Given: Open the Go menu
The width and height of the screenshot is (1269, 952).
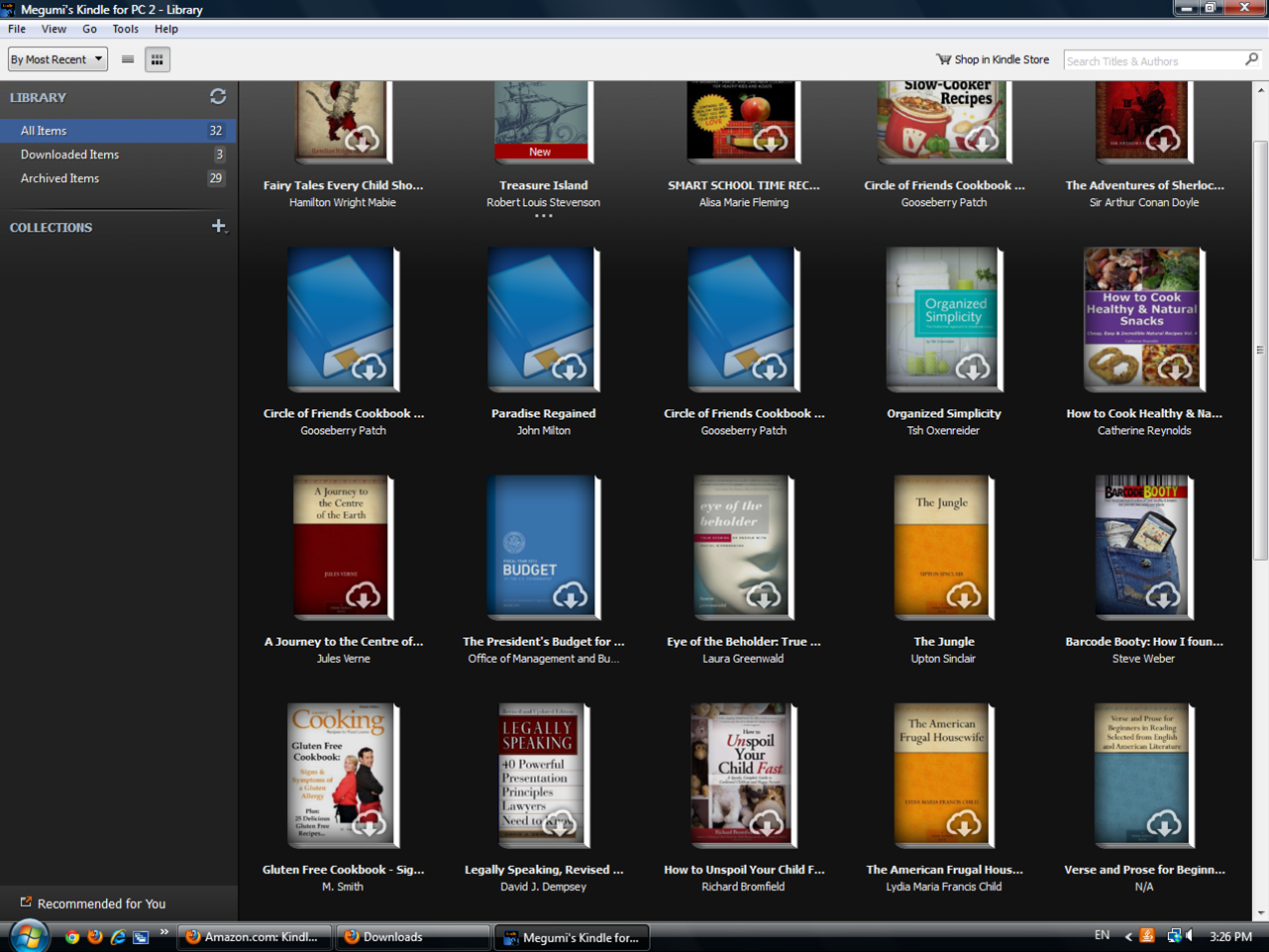Looking at the screenshot, I should coord(89,29).
